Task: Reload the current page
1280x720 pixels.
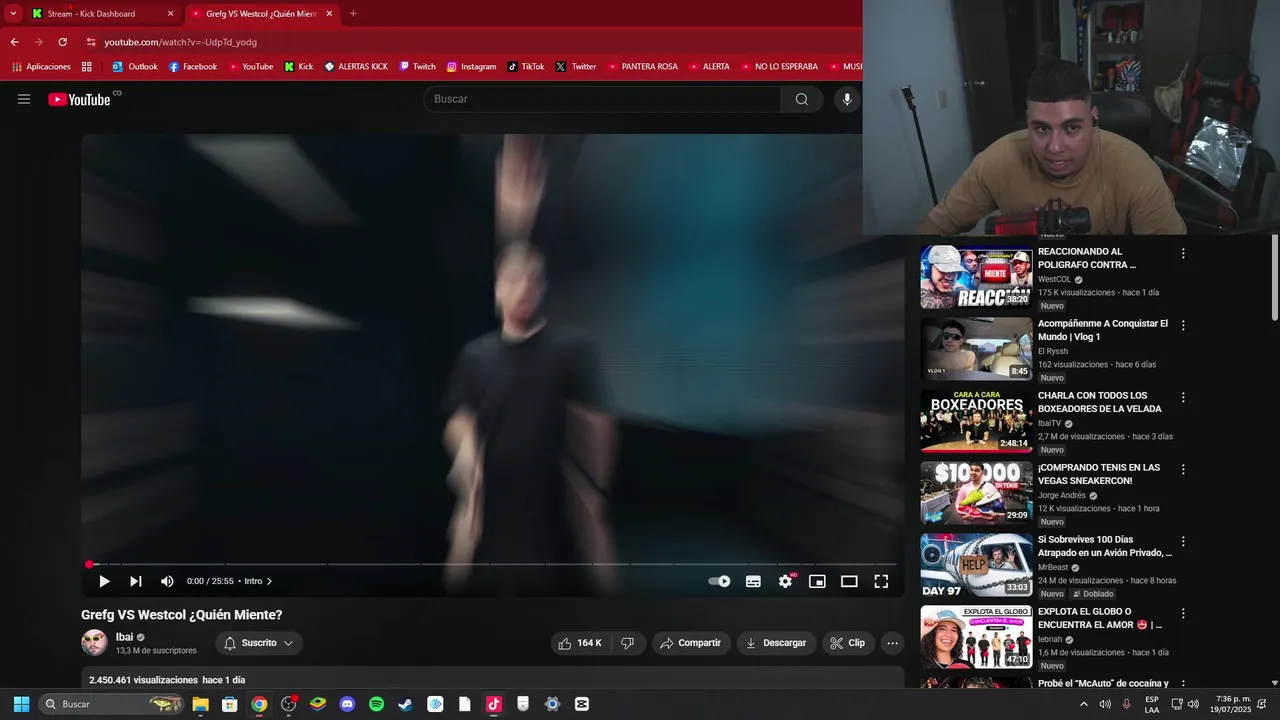Action: point(62,42)
